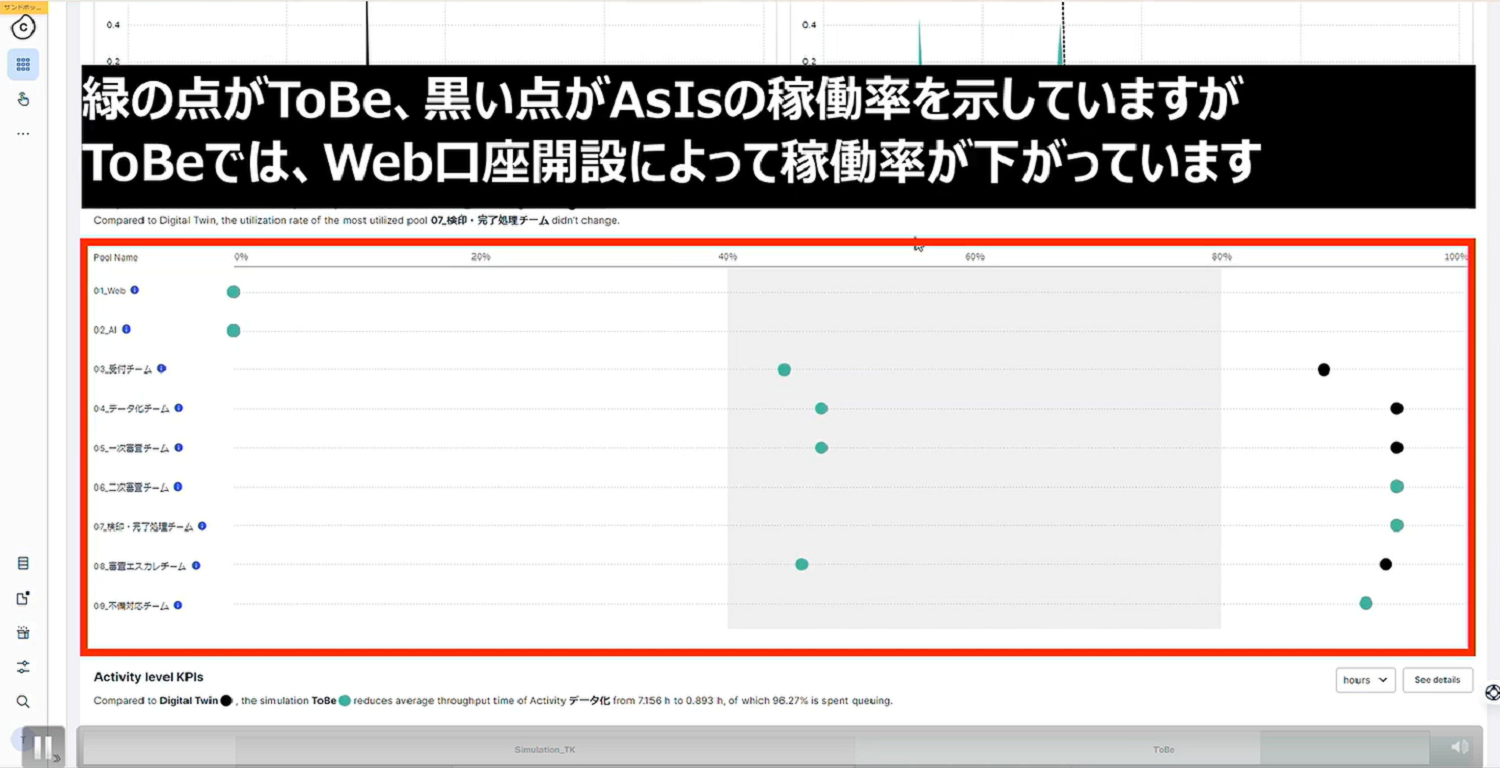Click the 07_検印・完了処理チーム pool label

(x=144, y=527)
